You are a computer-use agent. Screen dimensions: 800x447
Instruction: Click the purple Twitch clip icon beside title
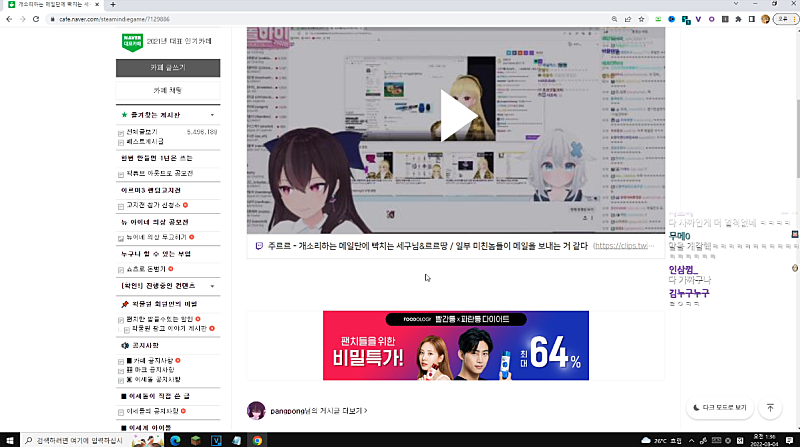[259, 246]
